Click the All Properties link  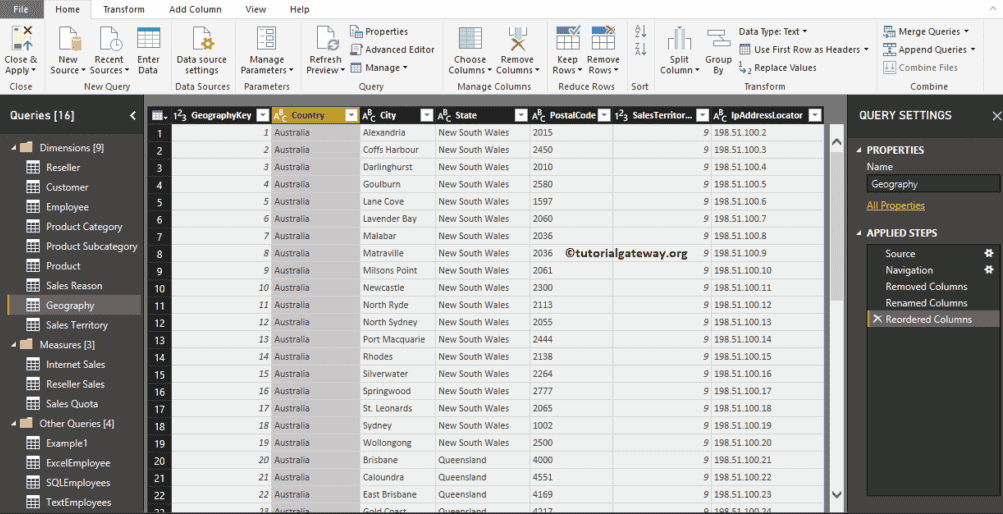895,206
